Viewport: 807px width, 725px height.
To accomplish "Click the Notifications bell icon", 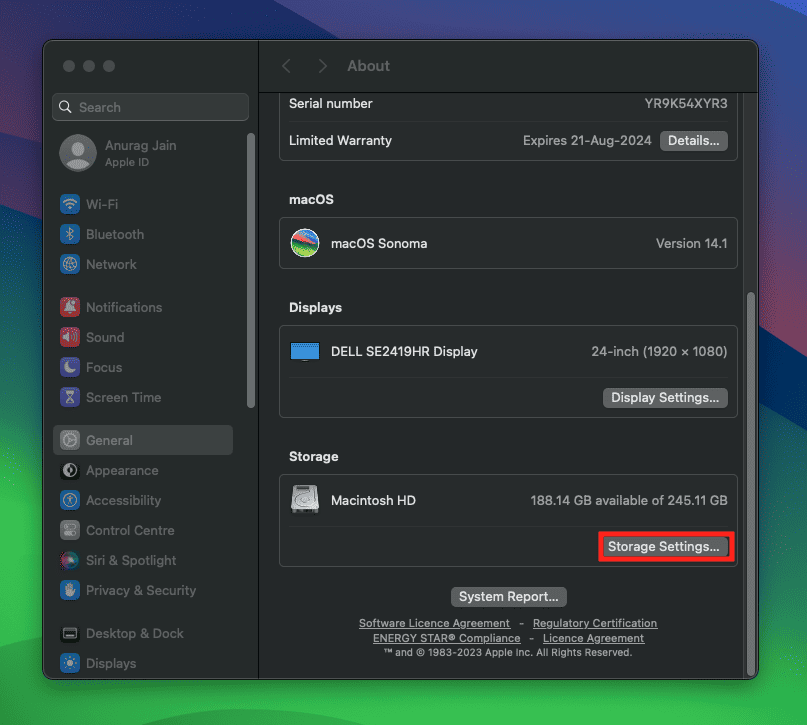I will click(70, 307).
